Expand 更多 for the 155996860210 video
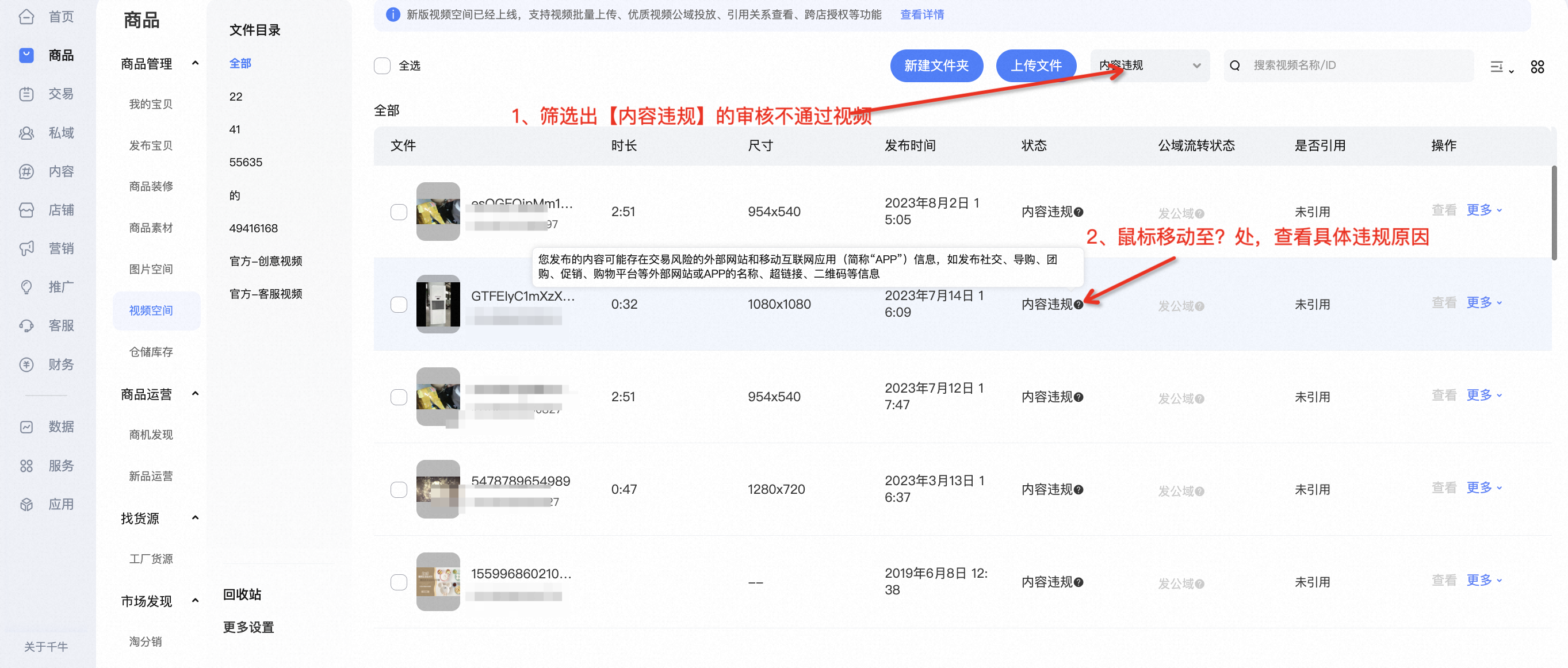 coord(1483,580)
